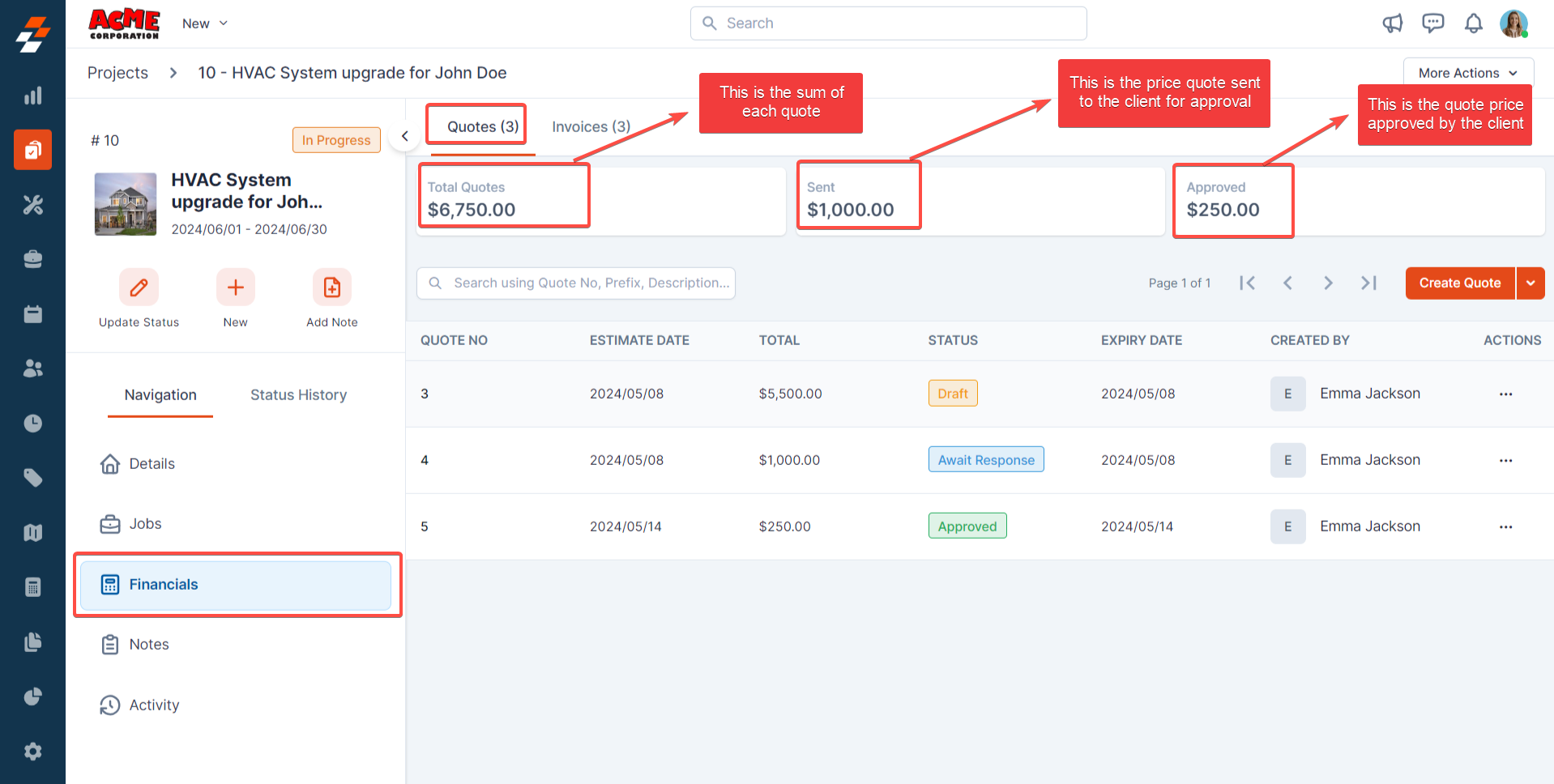1554x784 pixels.
Task: Click the HVAC project house thumbnail
Action: [x=126, y=204]
